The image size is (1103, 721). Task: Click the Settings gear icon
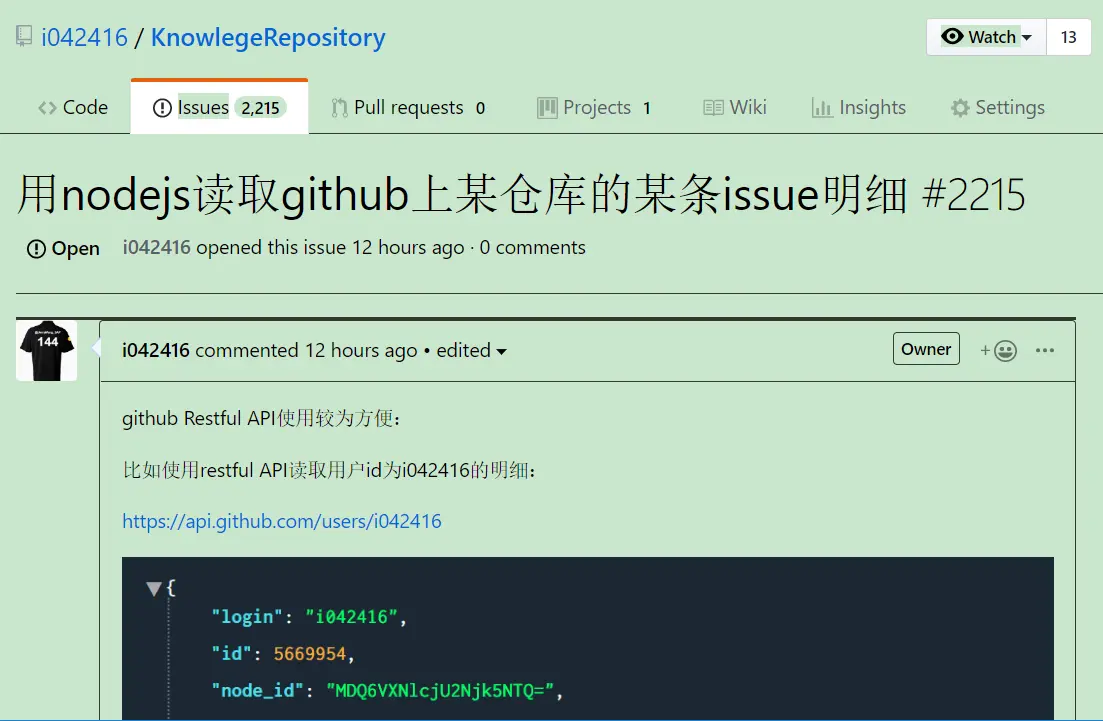click(960, 108)
